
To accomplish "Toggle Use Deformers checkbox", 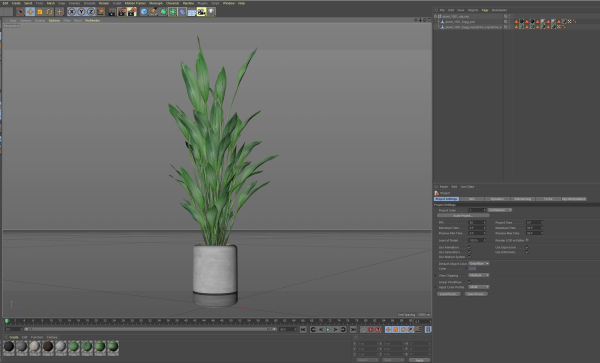I will pos(527,252).
